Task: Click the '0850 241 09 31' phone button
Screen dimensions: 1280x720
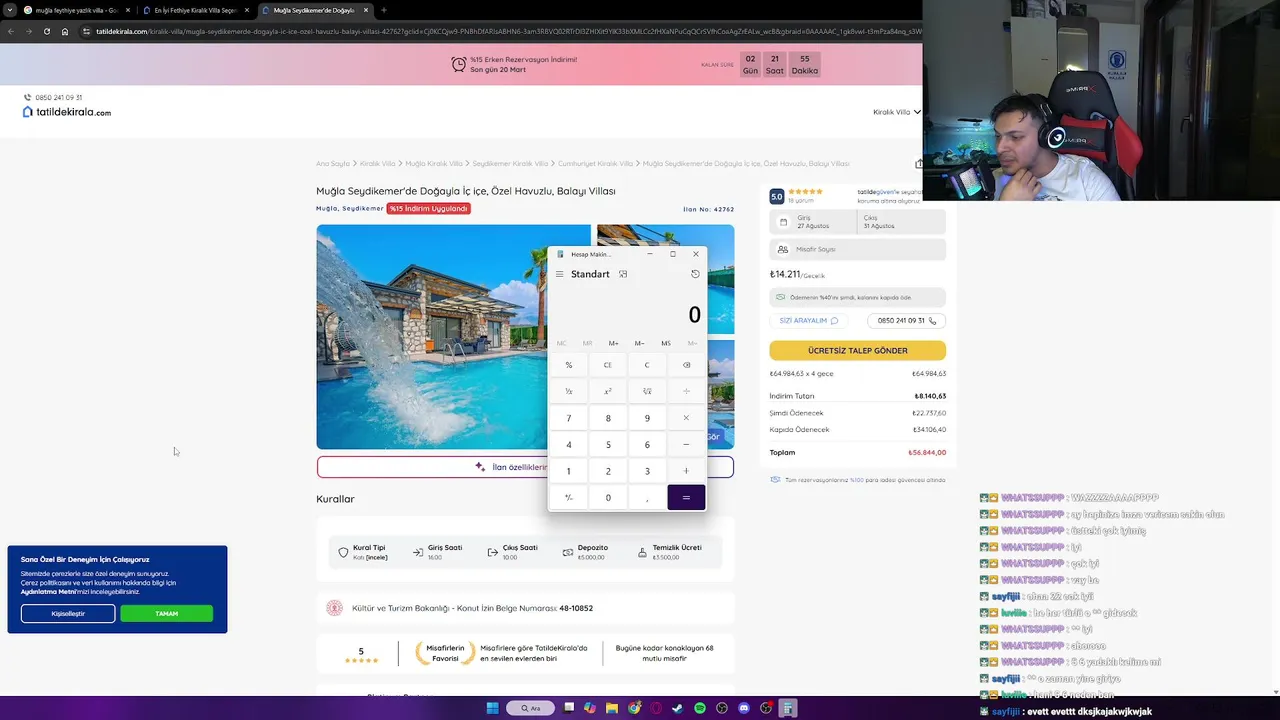Action: pyautogui.click(x=907, y=321)
